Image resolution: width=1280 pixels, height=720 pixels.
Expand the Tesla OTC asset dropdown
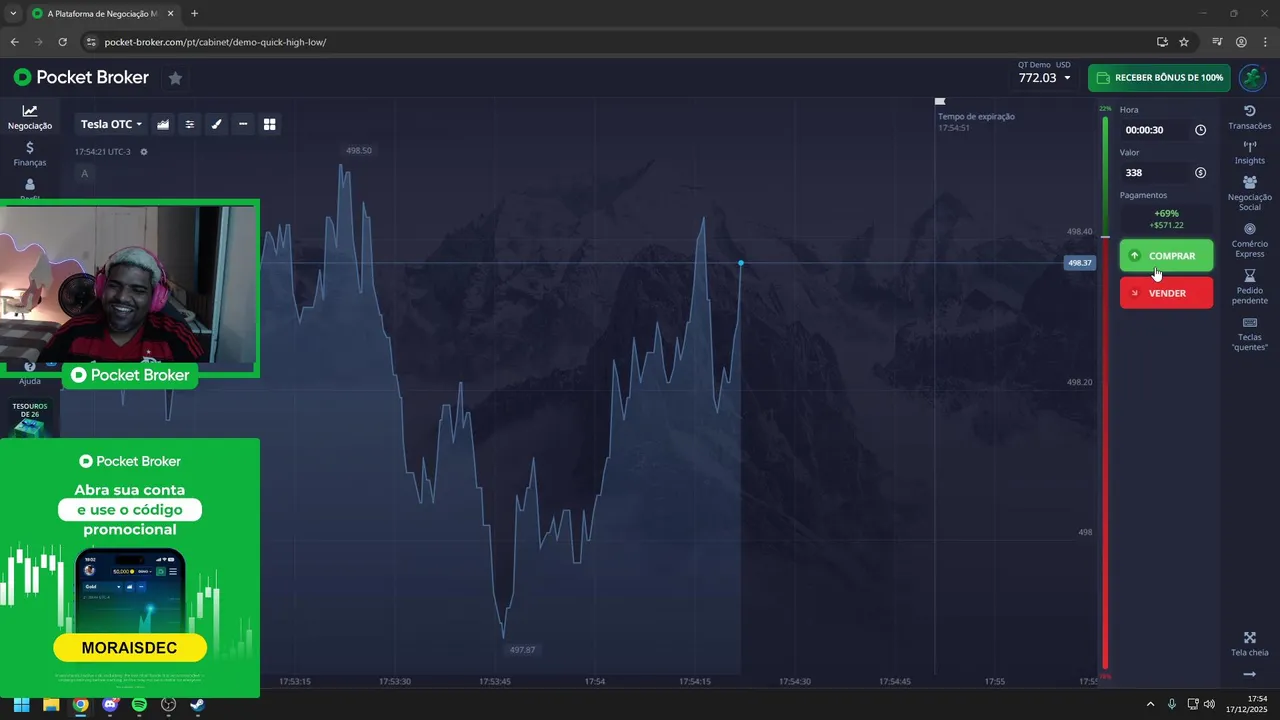[x=111, y=124]
